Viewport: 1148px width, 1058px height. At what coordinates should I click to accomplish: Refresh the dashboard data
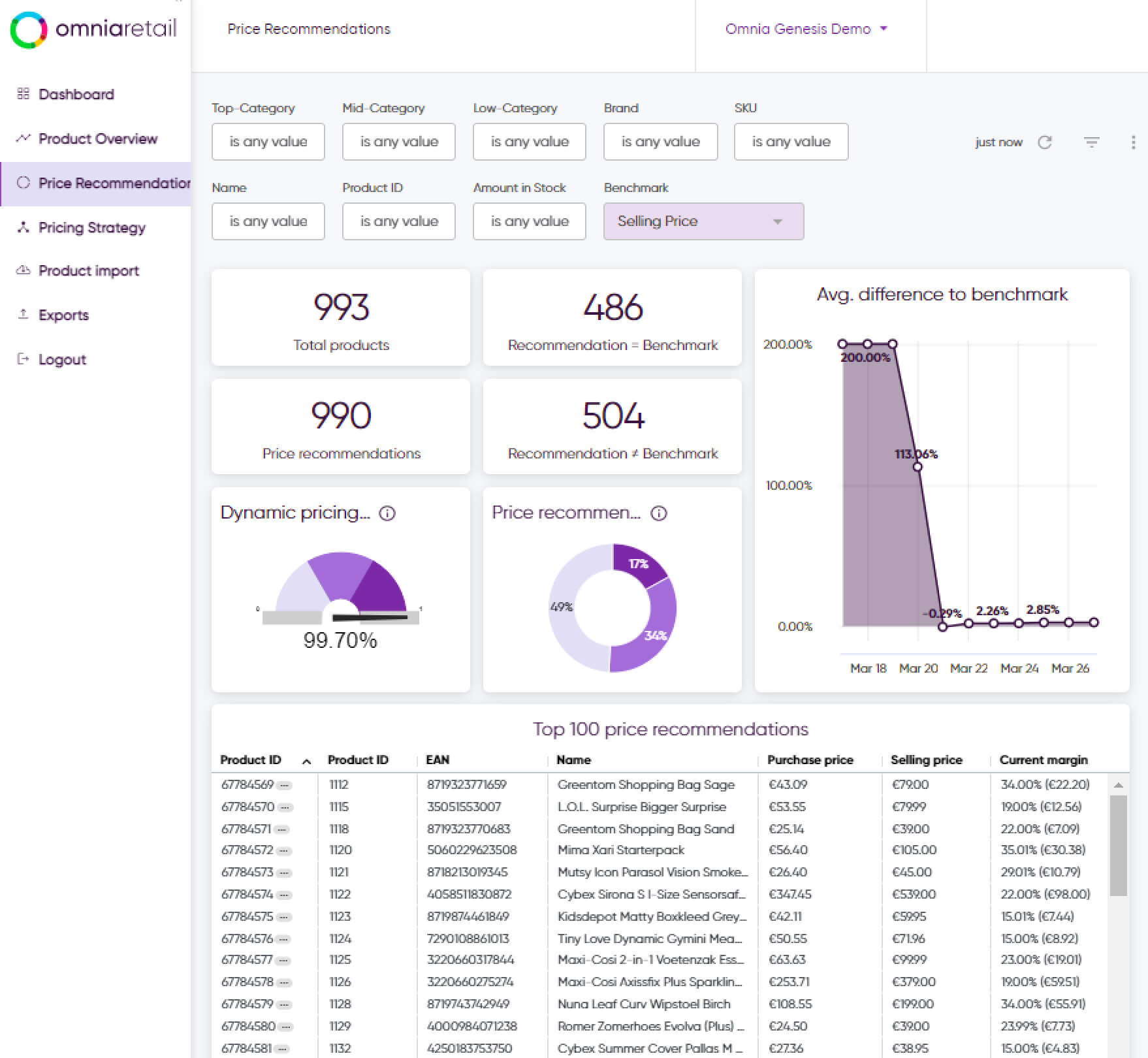coord(1045,142)
